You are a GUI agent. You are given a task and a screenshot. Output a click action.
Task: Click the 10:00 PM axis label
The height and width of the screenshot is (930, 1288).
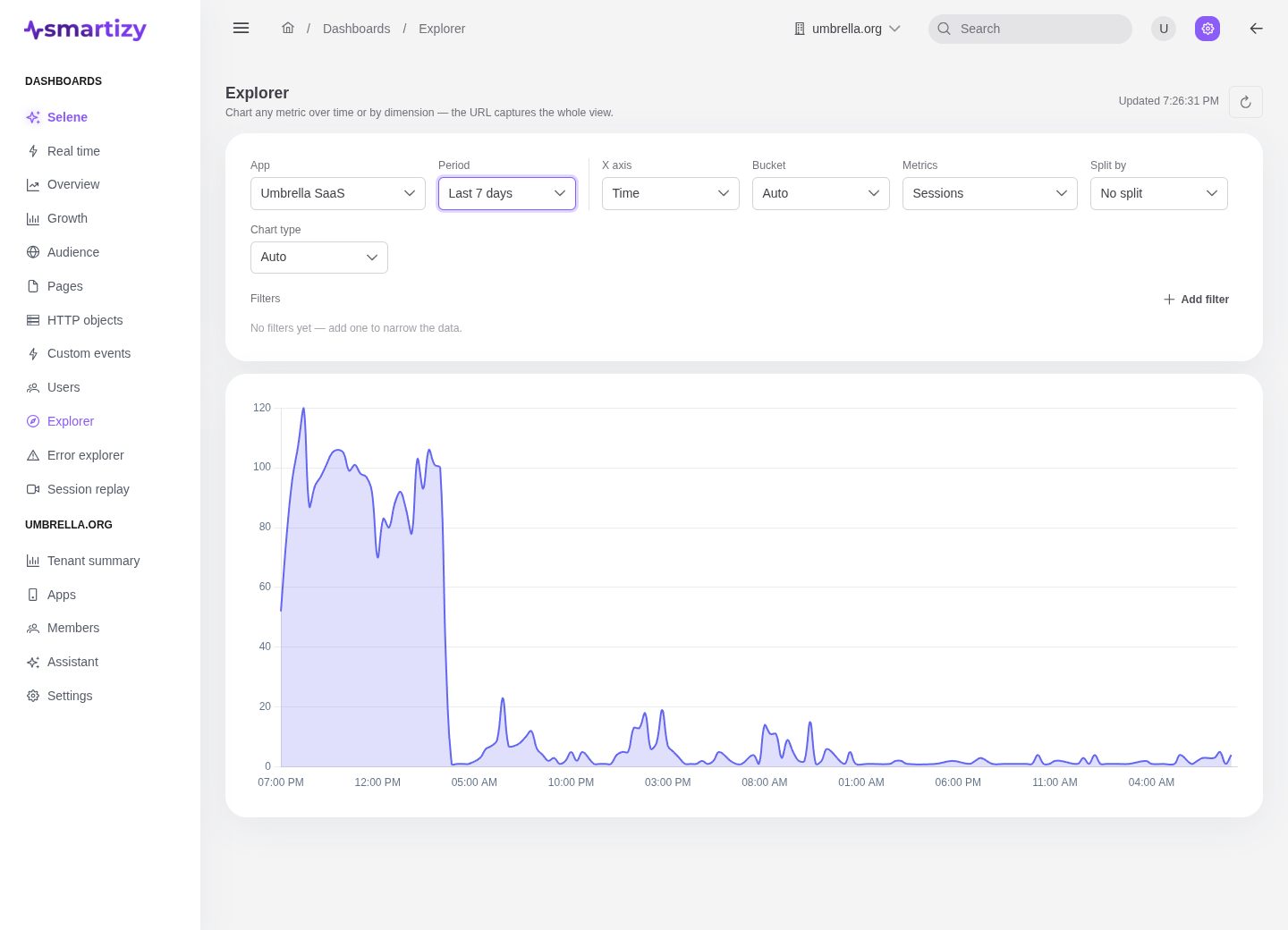[571, 782]
